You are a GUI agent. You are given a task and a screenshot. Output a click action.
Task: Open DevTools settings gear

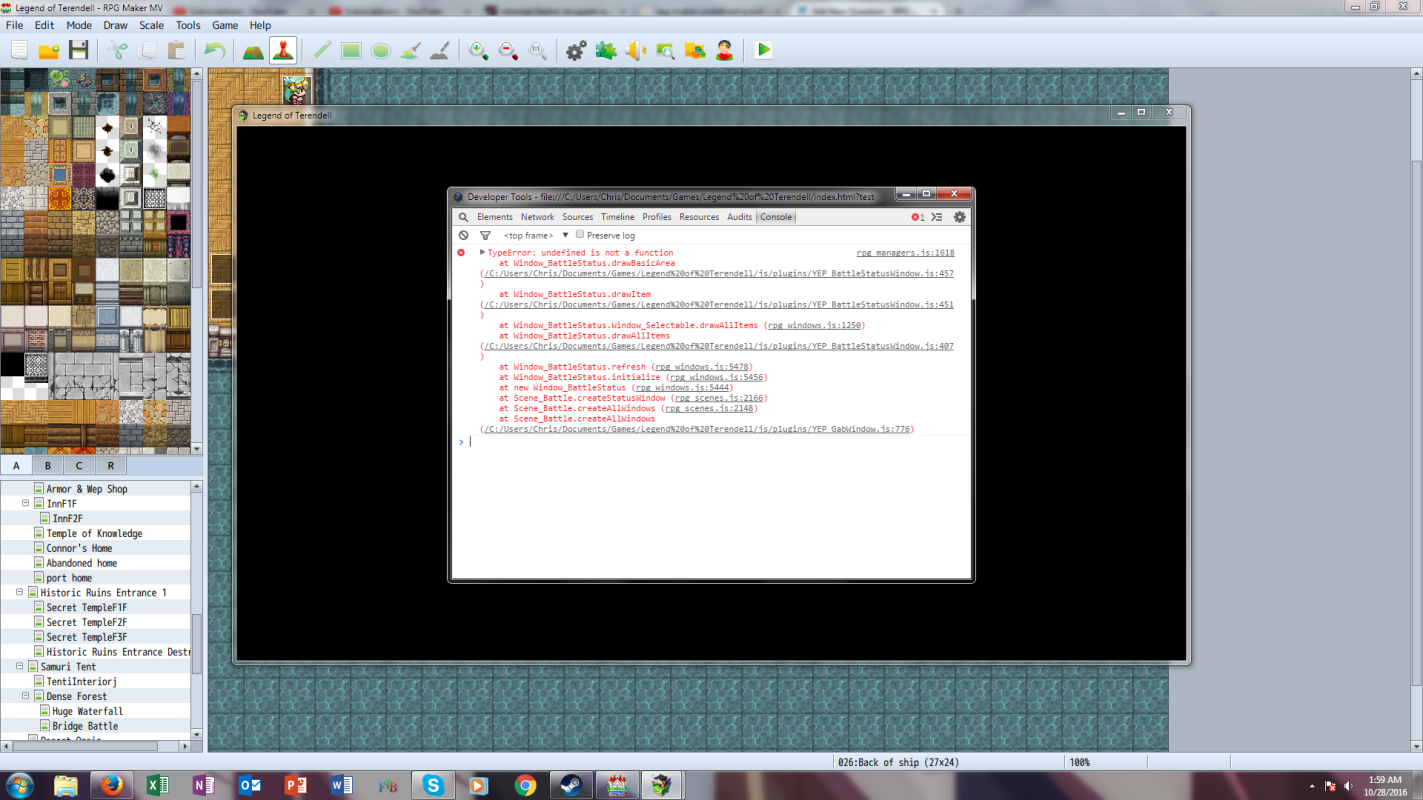(x=960, y=217)
